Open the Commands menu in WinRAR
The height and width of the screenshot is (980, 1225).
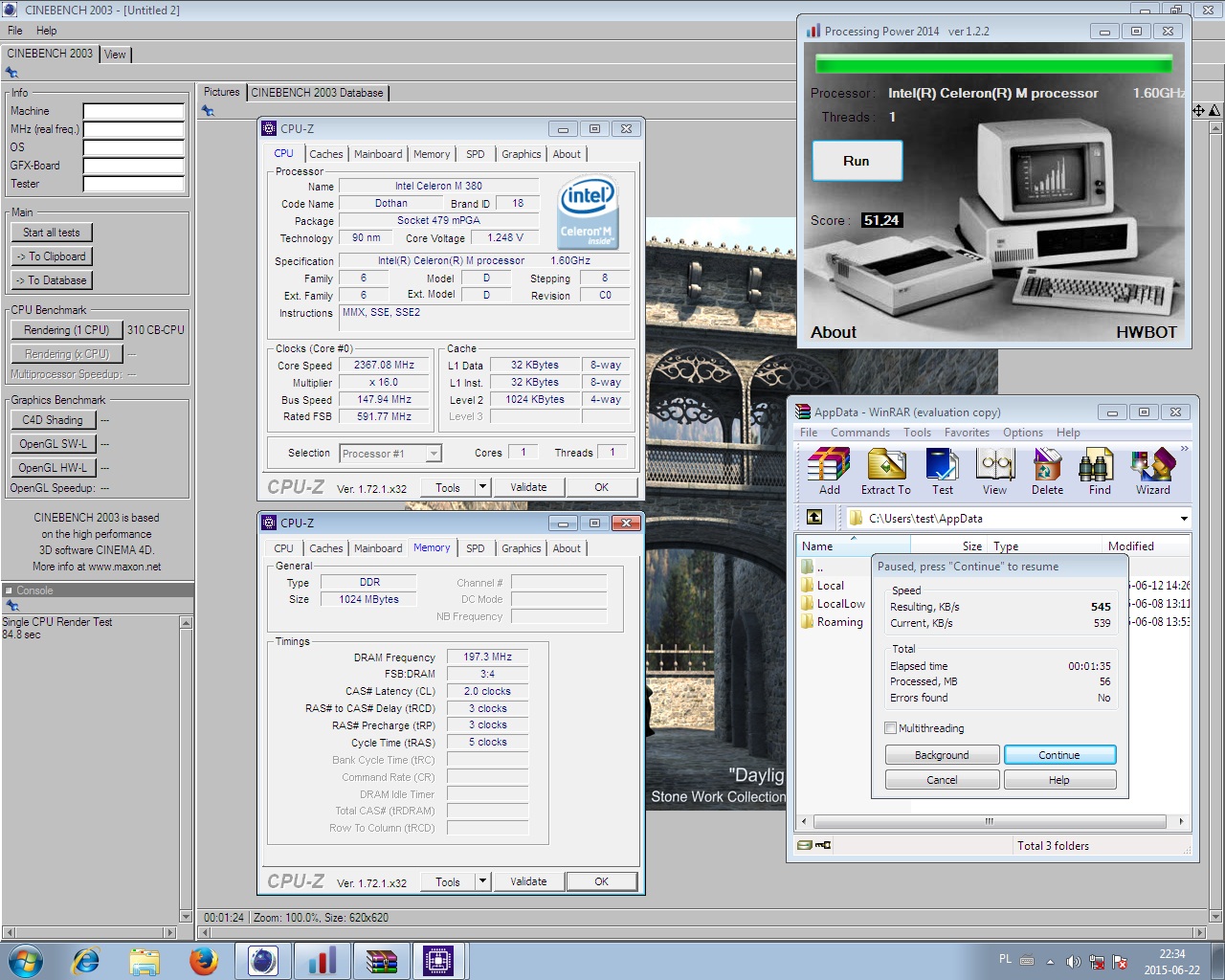coord(860,433)
